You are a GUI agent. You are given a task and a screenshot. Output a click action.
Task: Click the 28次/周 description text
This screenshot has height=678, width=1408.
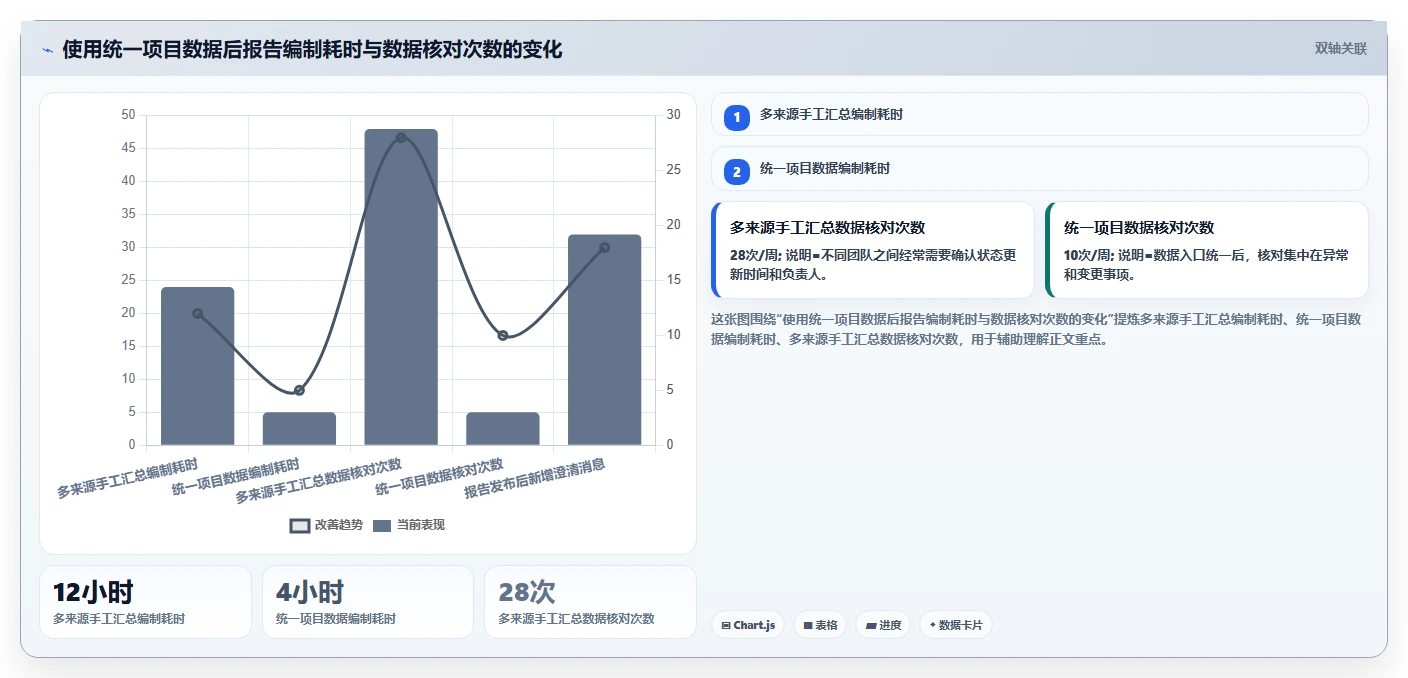[873, 264]
